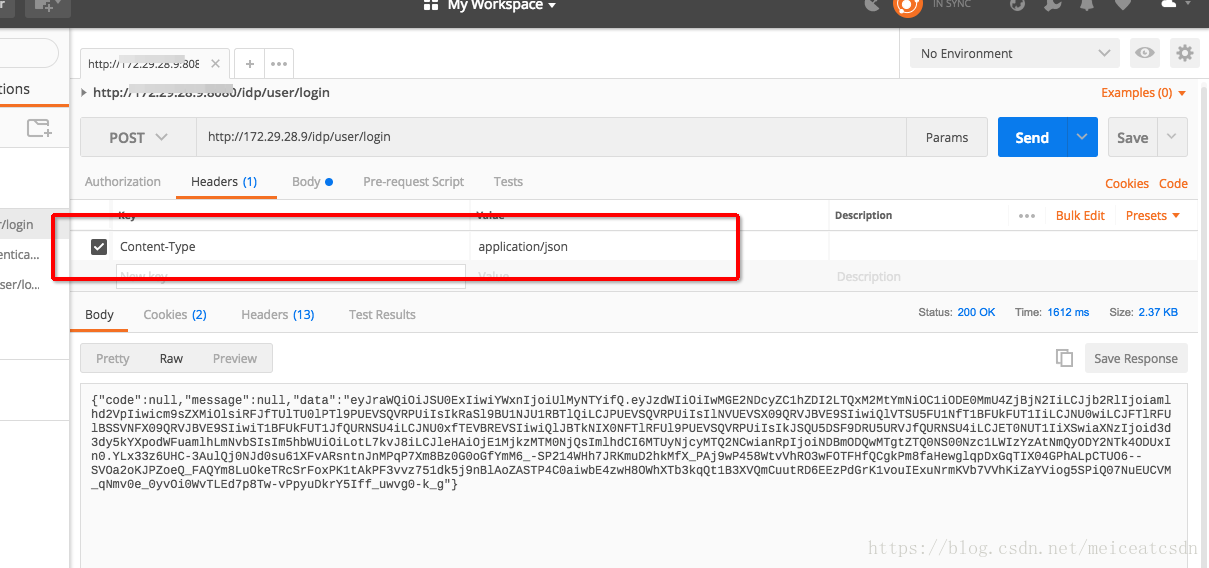Image resolution: width=1209 pixels, height=568 pixels.
Task: Open the Save button dropdown arrow
Action: coord(1172,137)
